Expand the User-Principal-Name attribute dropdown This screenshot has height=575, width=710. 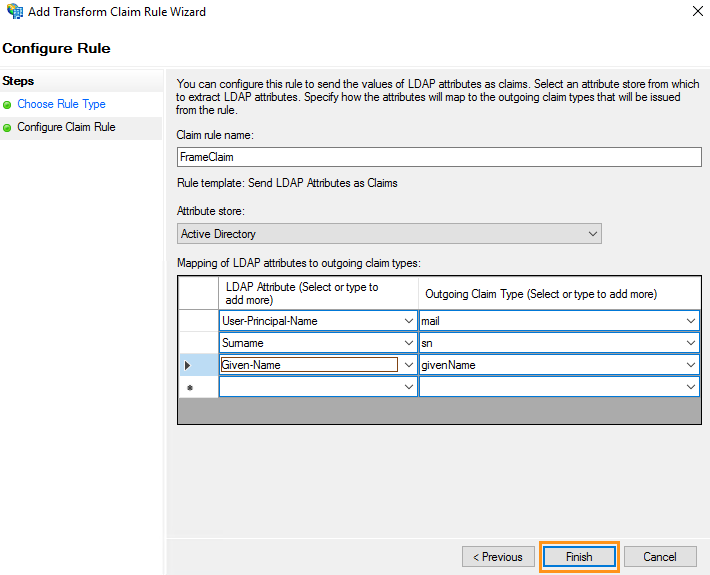tap(408, 321)
